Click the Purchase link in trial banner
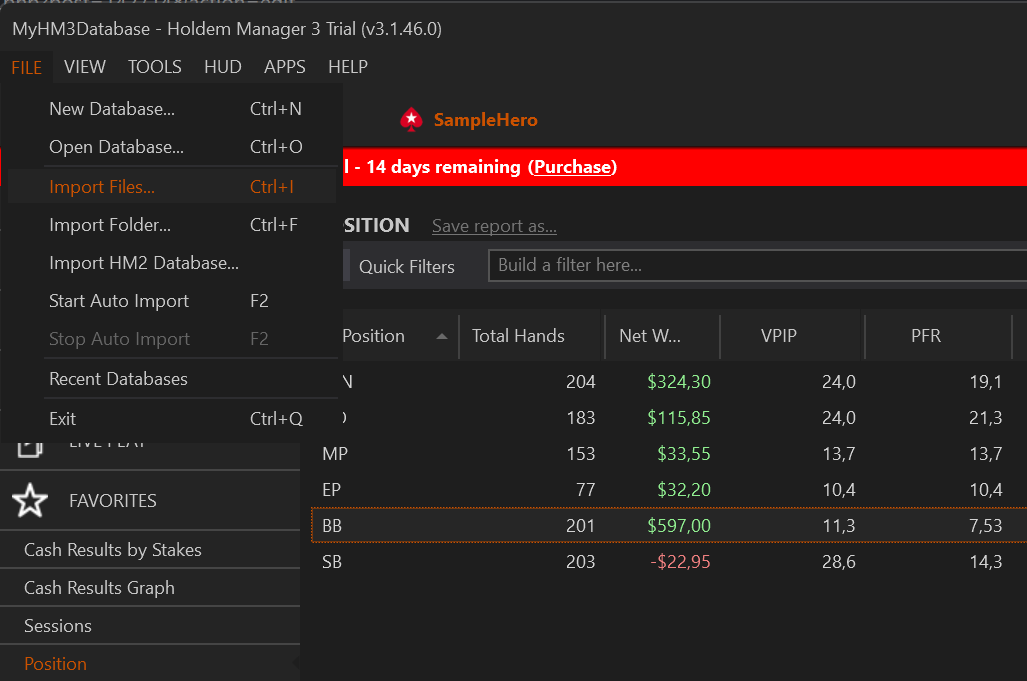The width and height of the screenshot is (1027, 681). (x=572, y=166)
